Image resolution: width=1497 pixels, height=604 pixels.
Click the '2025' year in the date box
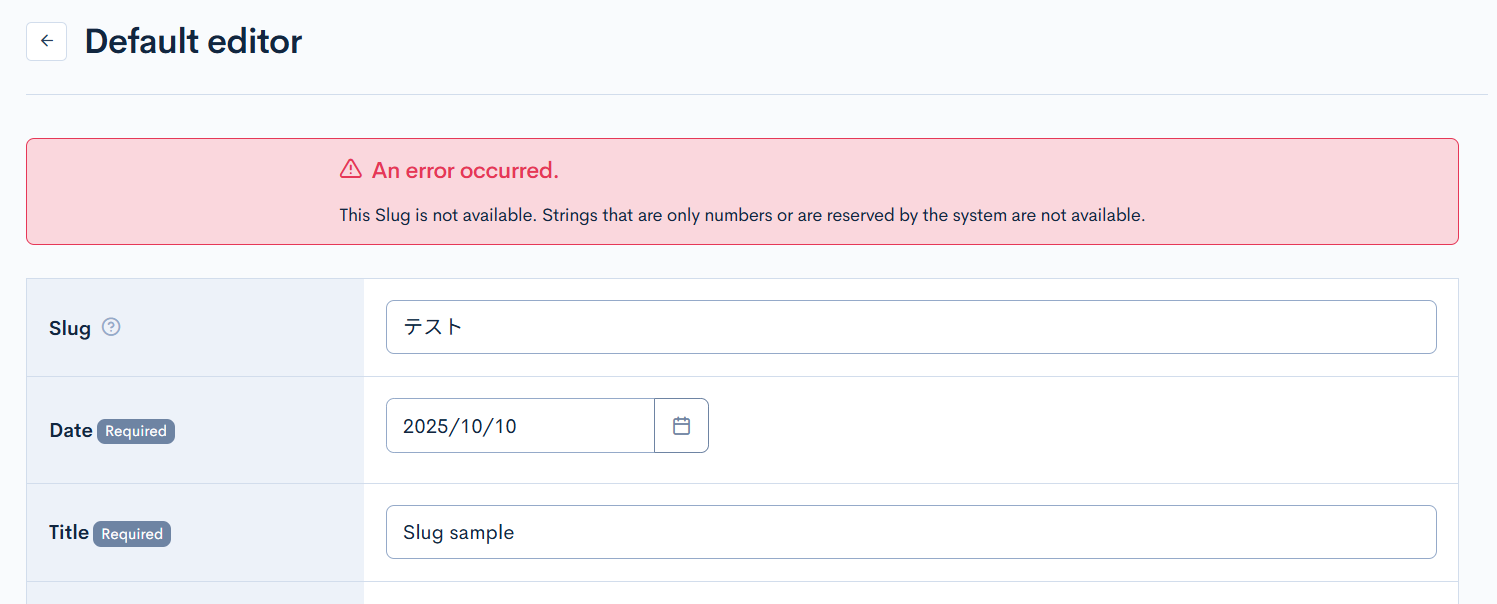[424, 426]
